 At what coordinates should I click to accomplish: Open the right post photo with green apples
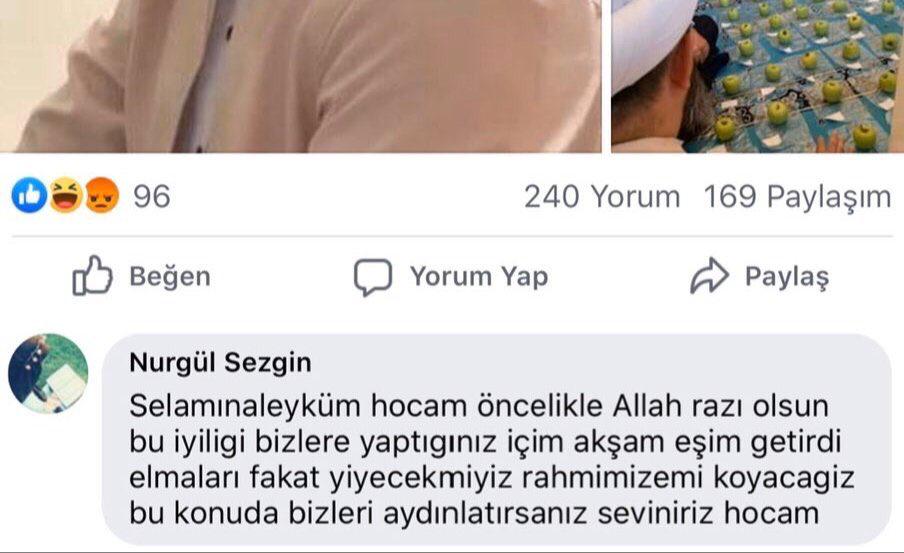[758, 76]
